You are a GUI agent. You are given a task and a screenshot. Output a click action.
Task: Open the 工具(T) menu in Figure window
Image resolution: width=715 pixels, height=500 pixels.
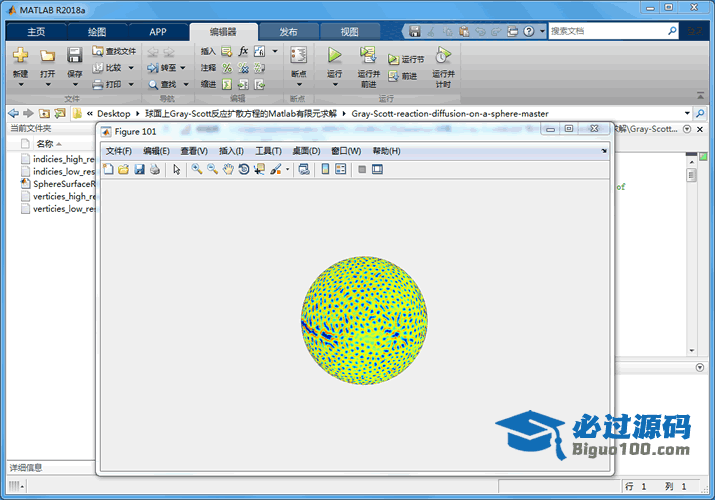pos(268,151)
